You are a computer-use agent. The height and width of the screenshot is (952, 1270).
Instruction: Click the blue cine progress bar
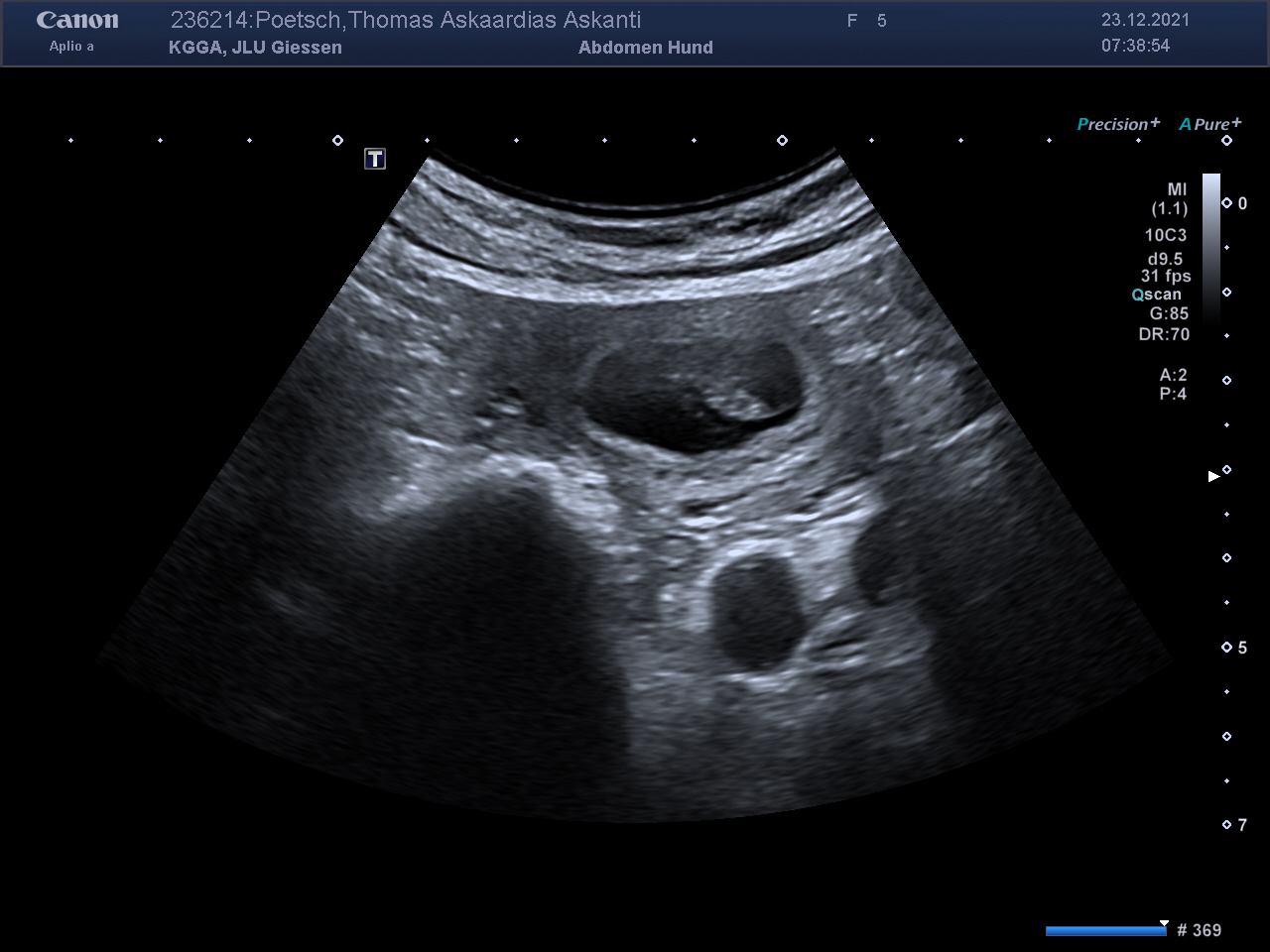[1105, 930]
